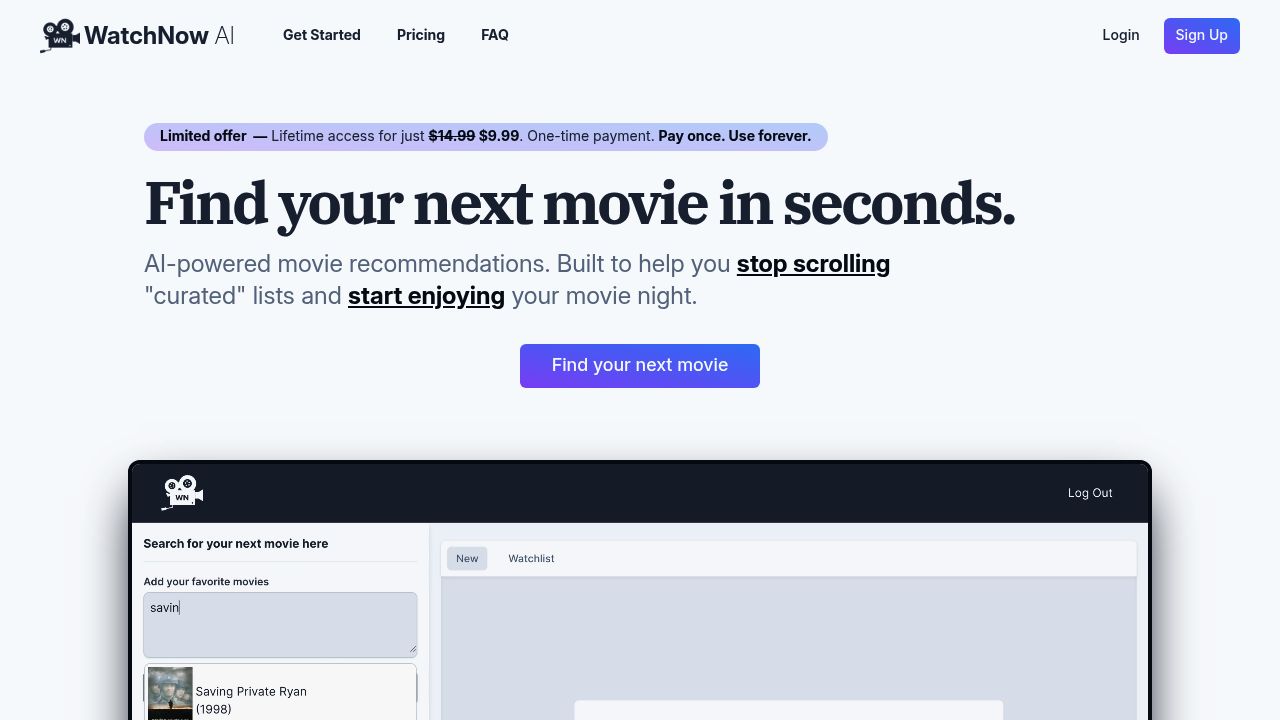Click the favorite movies text area

[280, 625]
